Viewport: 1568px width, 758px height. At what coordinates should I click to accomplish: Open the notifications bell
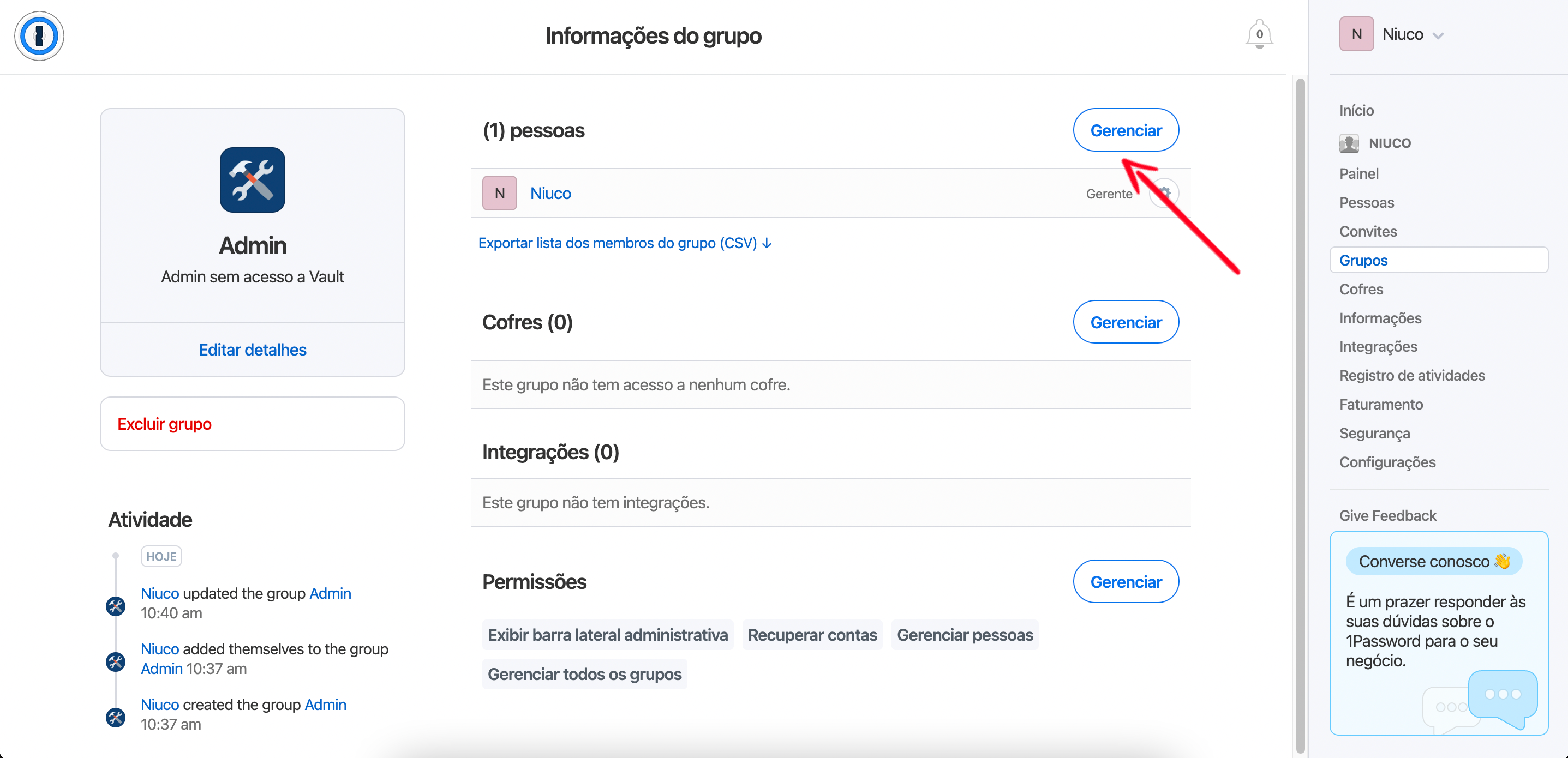(1259, 34)
